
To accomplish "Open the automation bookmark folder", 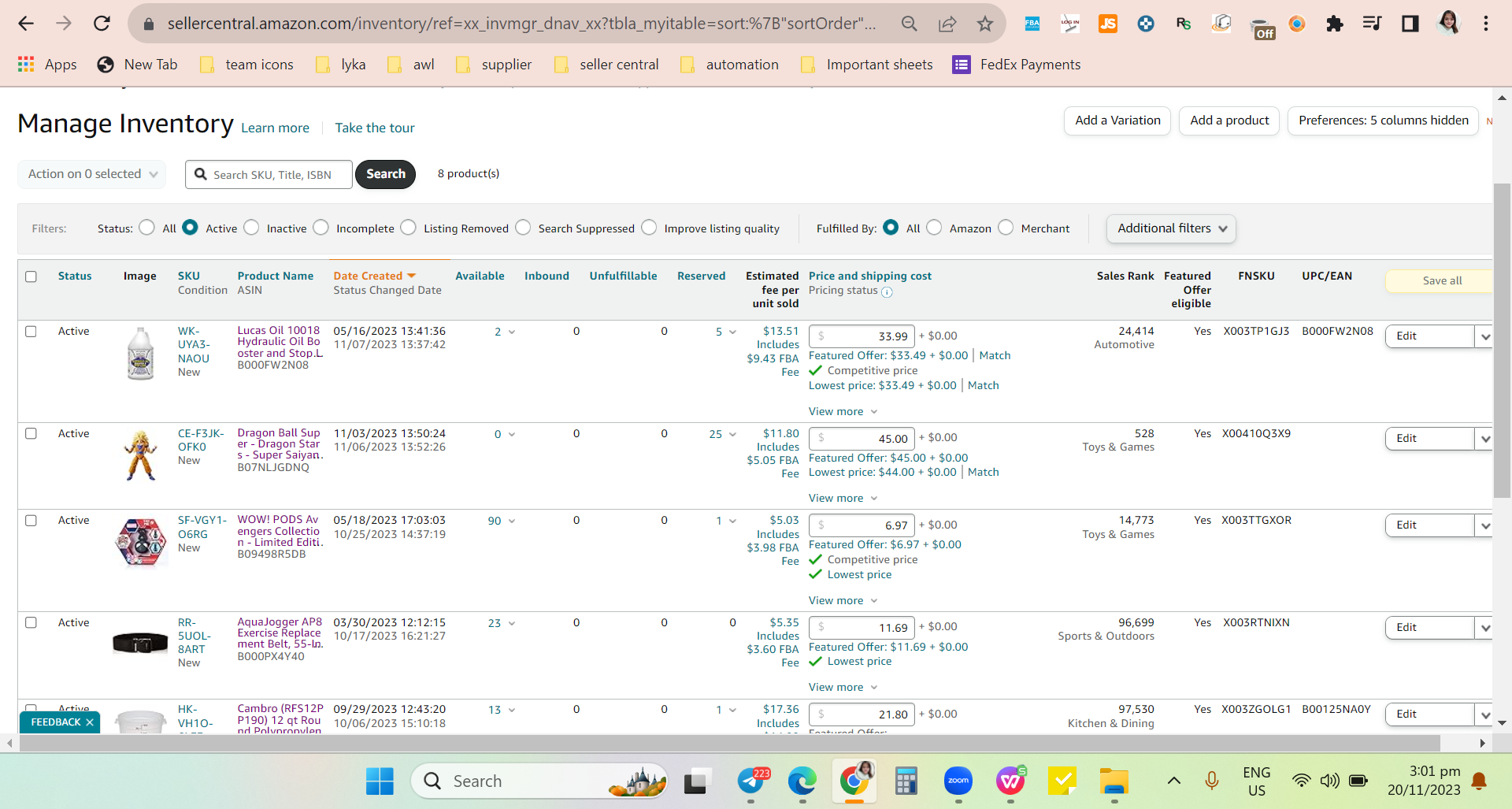I will click(x=730, y=65).
